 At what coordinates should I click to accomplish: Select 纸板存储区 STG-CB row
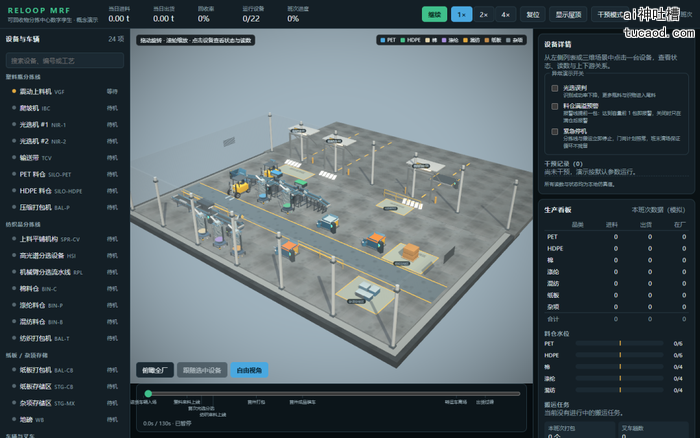click(x=64, y=386)
